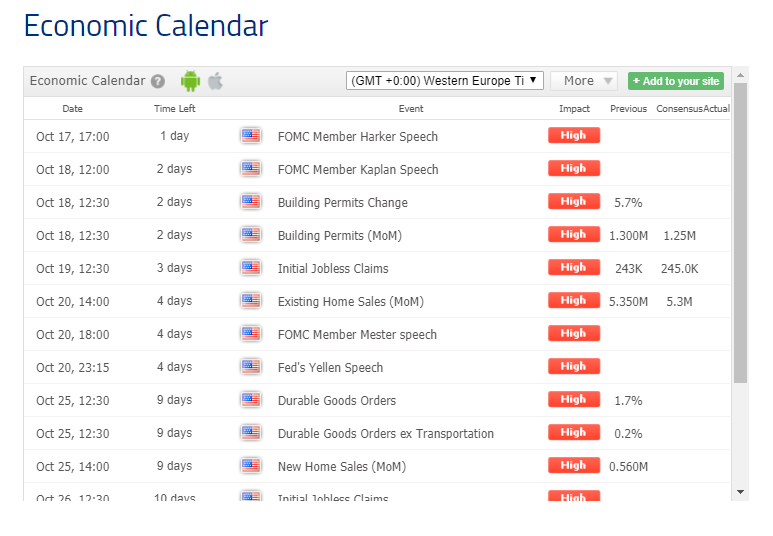The height and width of the screenshot is (536, 773).
Task: Click the help question mark icon
Action: click(x=158, y=82)
